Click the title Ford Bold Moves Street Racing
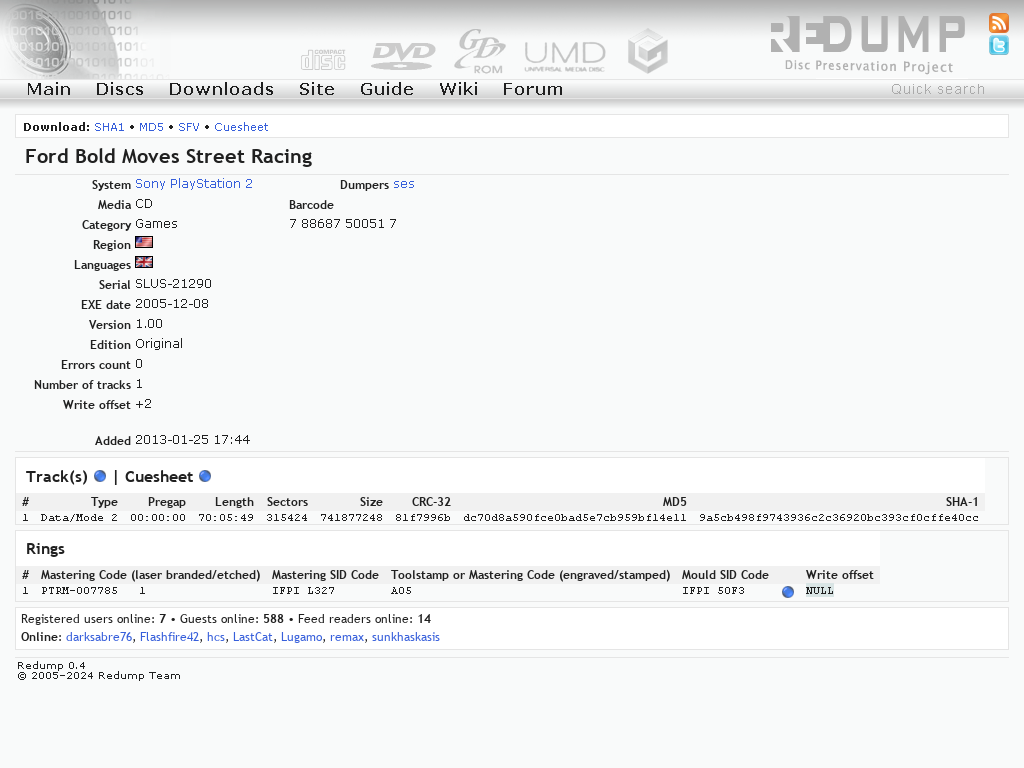1024x768 pixels. pos(168,156)
